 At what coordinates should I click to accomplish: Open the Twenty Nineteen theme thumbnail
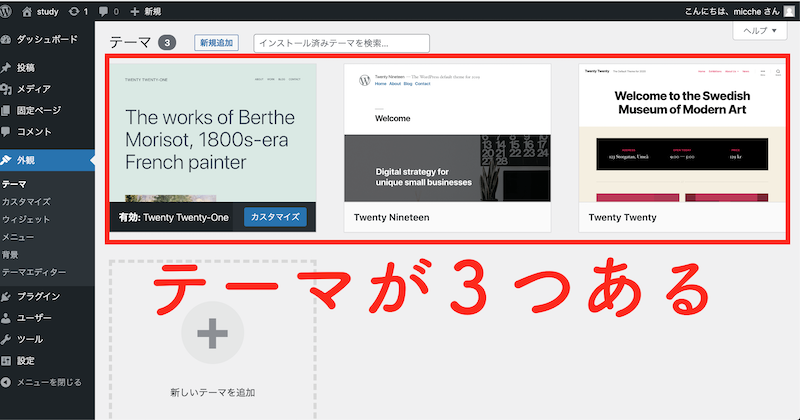click(447, 133)
